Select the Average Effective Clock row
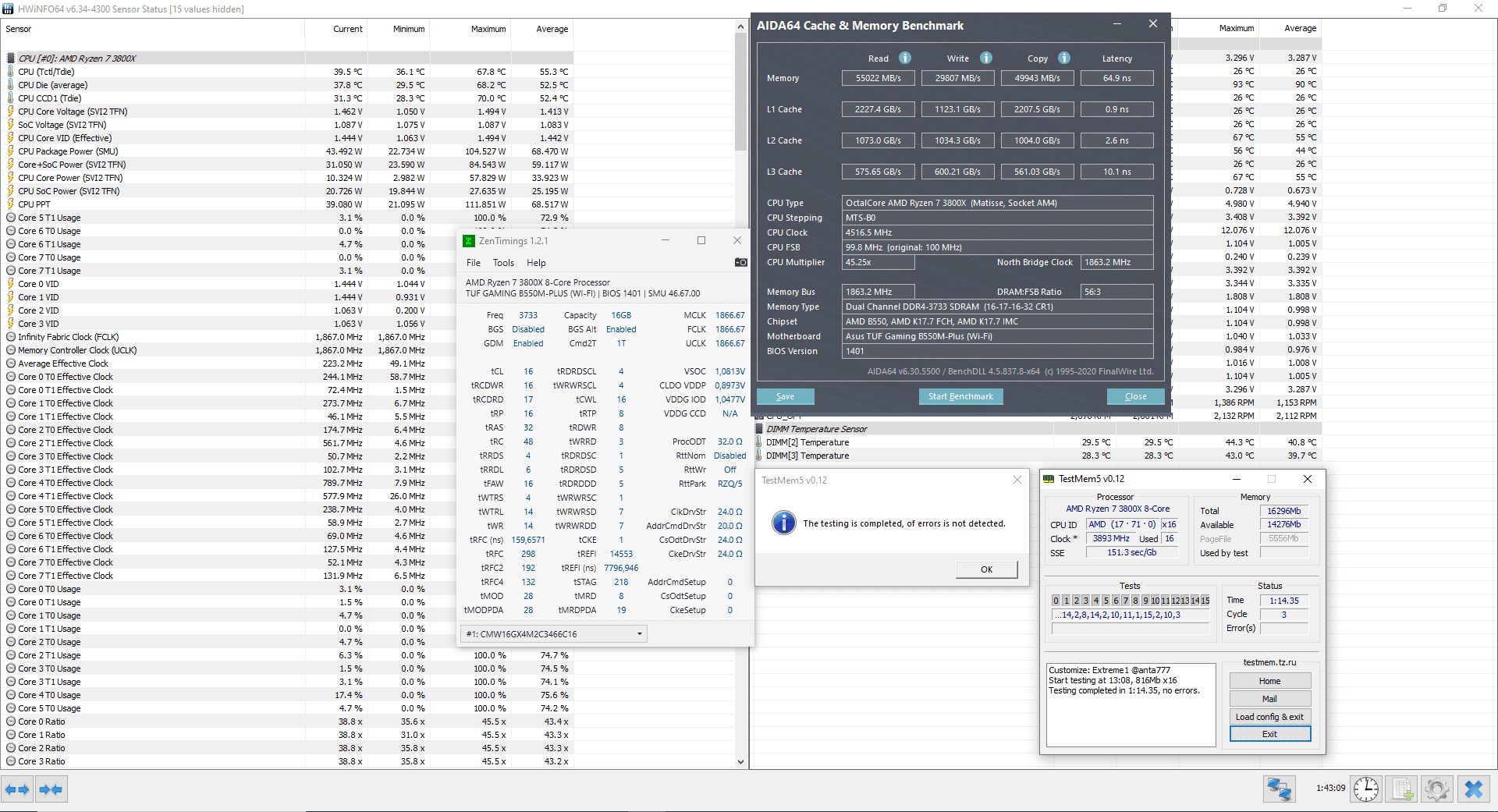Image resolution: width=1498 pixels, height=812 pixels. [x=287, y=363]
